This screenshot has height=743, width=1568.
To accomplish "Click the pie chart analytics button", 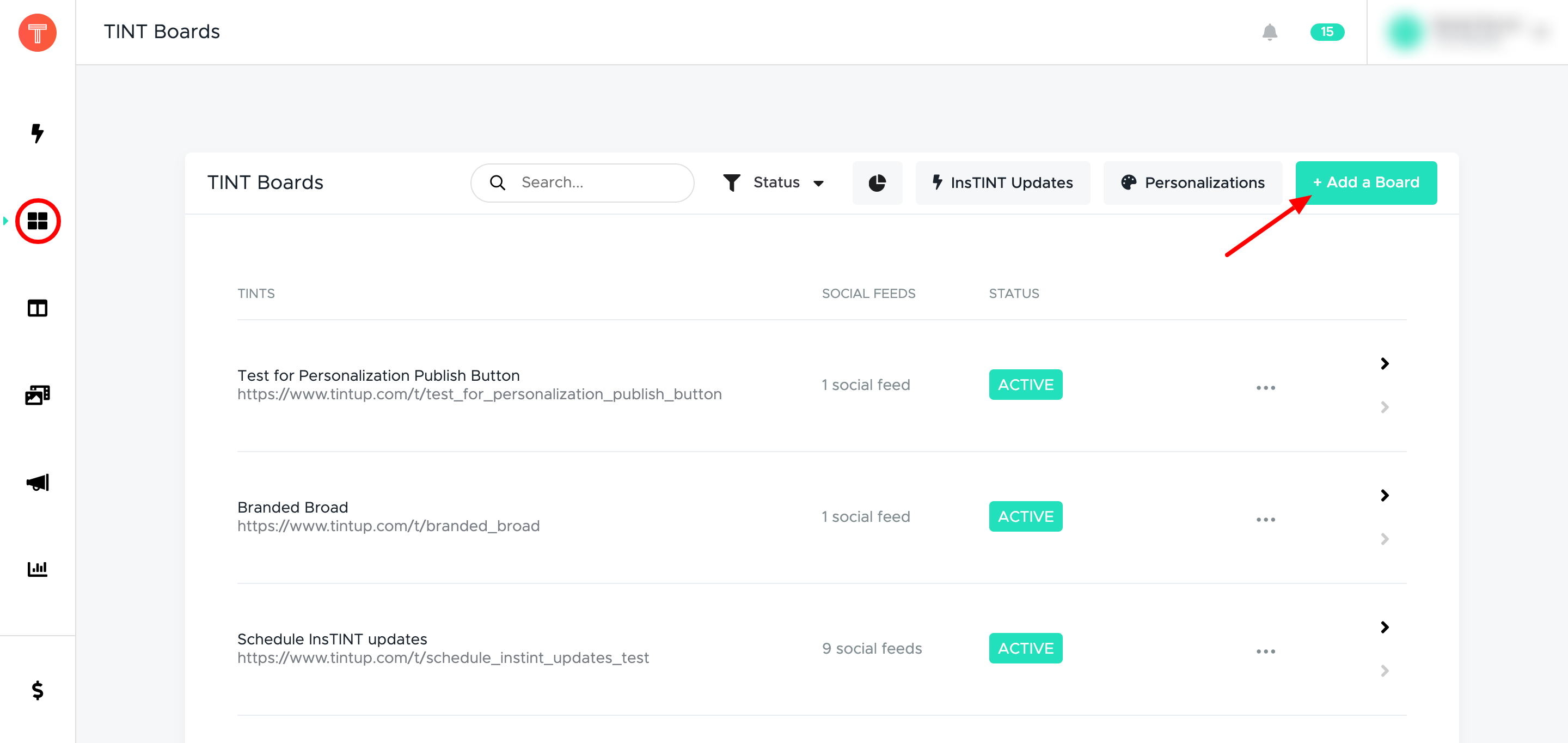I will 877,182.
